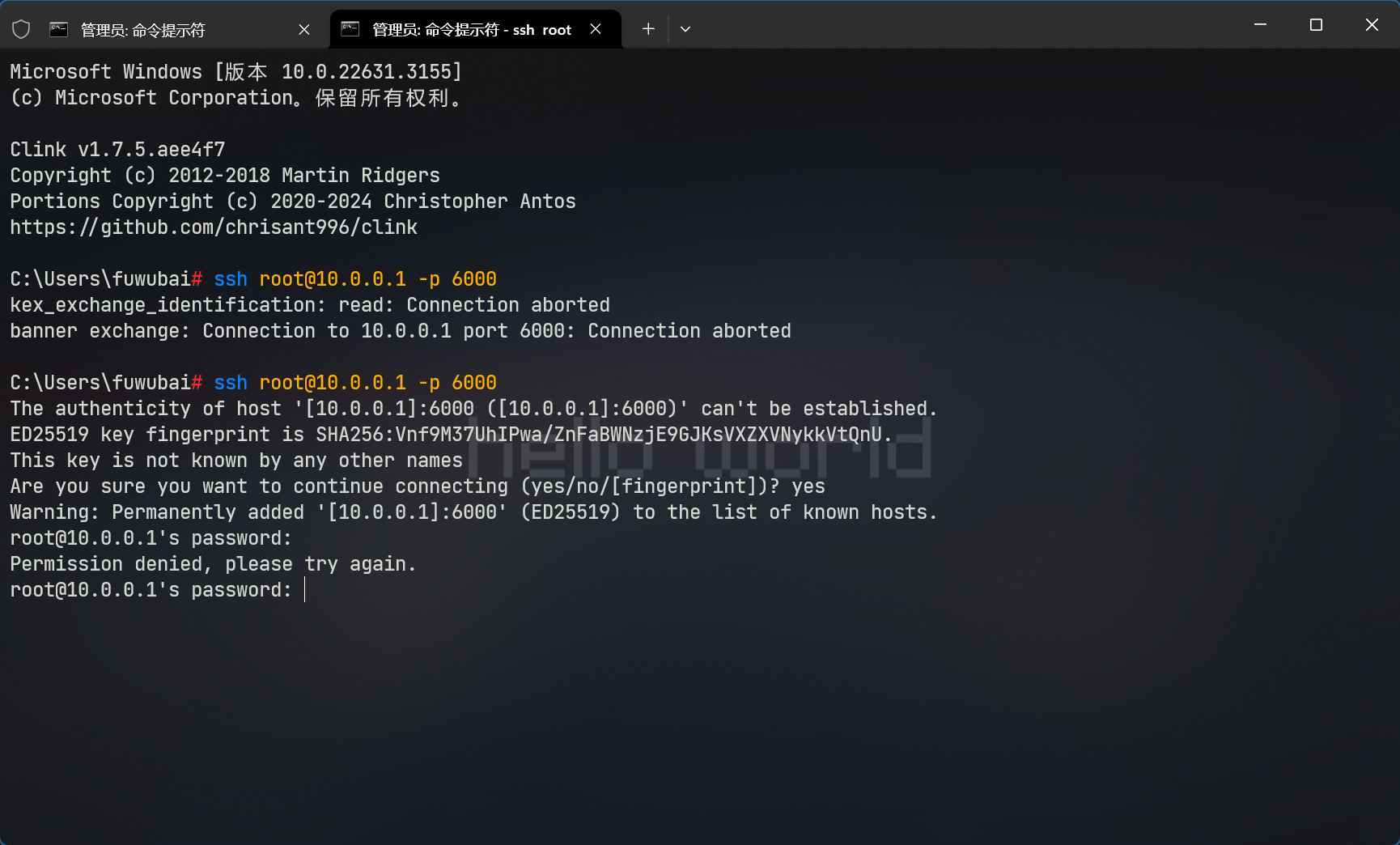1400x845 pixels.
Task: Click the ED25519 key fingerprint line
Action: [450, 435]
